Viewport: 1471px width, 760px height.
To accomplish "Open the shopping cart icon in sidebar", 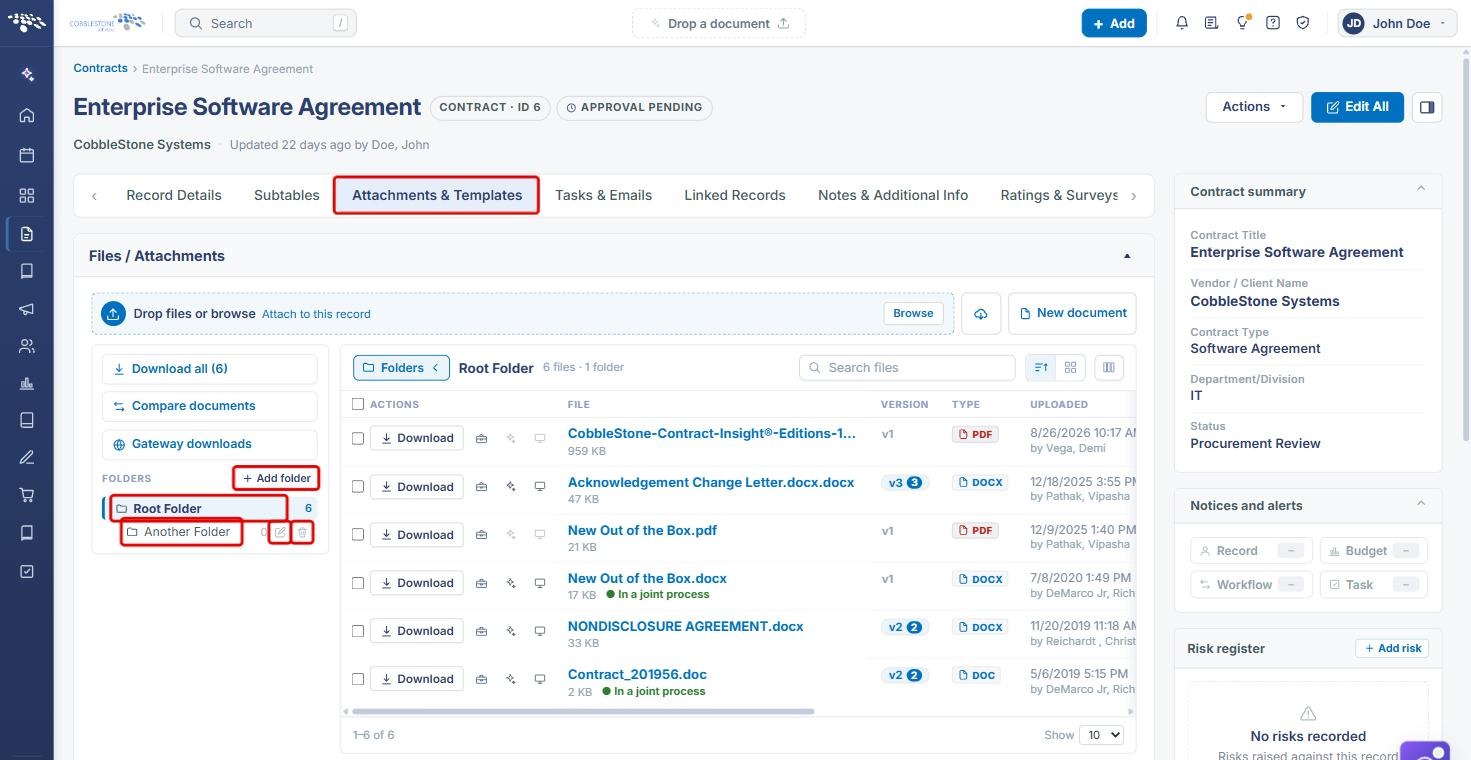I will (x=27, y=495).
